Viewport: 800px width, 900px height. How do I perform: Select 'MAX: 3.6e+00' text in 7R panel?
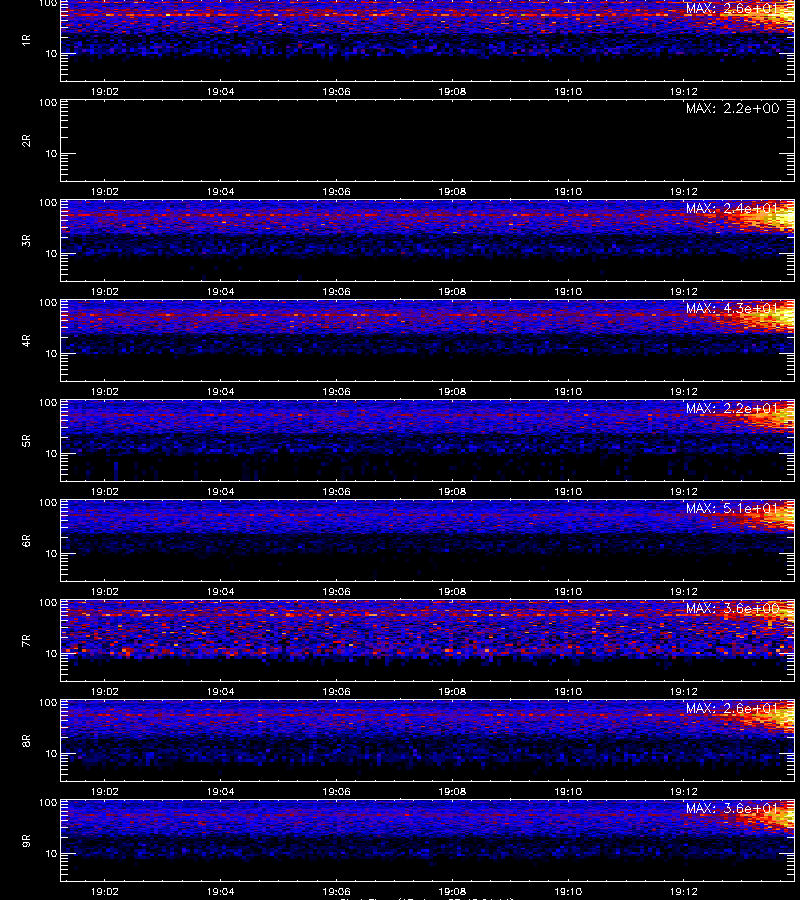pos(732,608)
